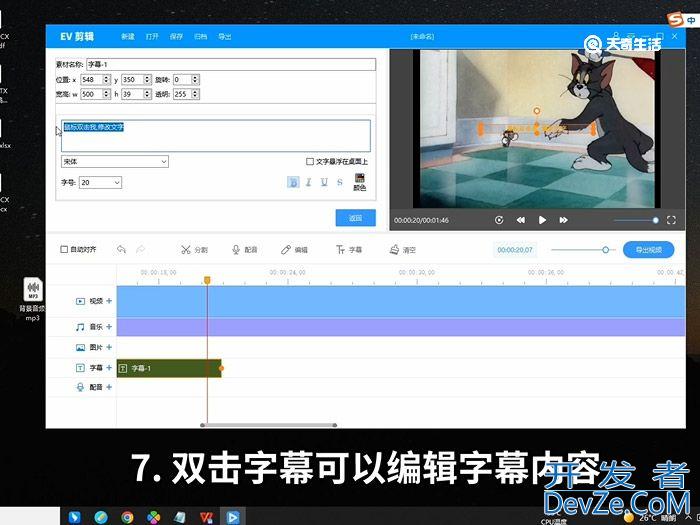The image size is (700, 525).
Task: Click the 配音 microphone track icon
Action: coord(80,387)
